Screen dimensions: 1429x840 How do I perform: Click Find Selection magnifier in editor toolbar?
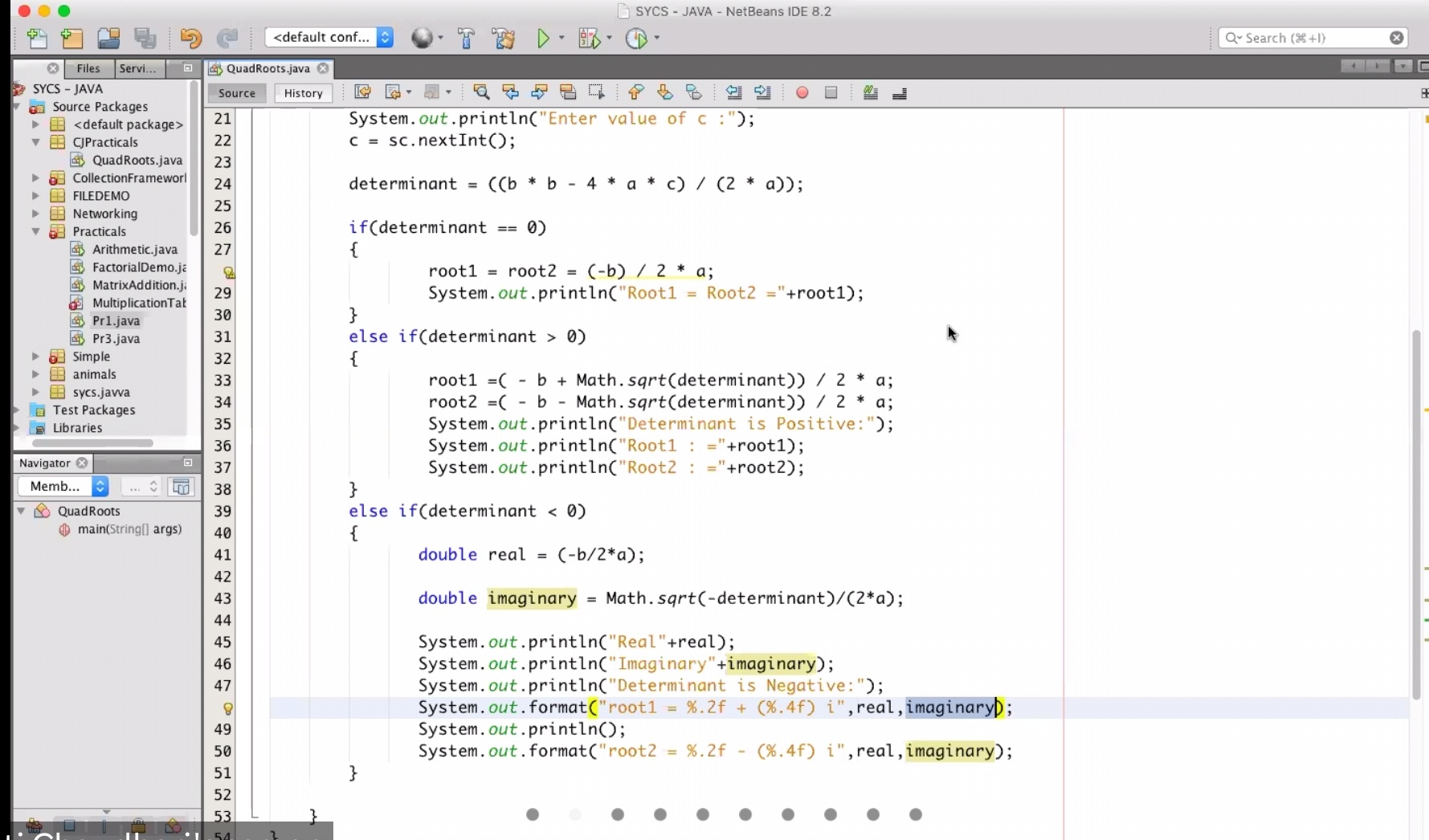pos(481,92)
